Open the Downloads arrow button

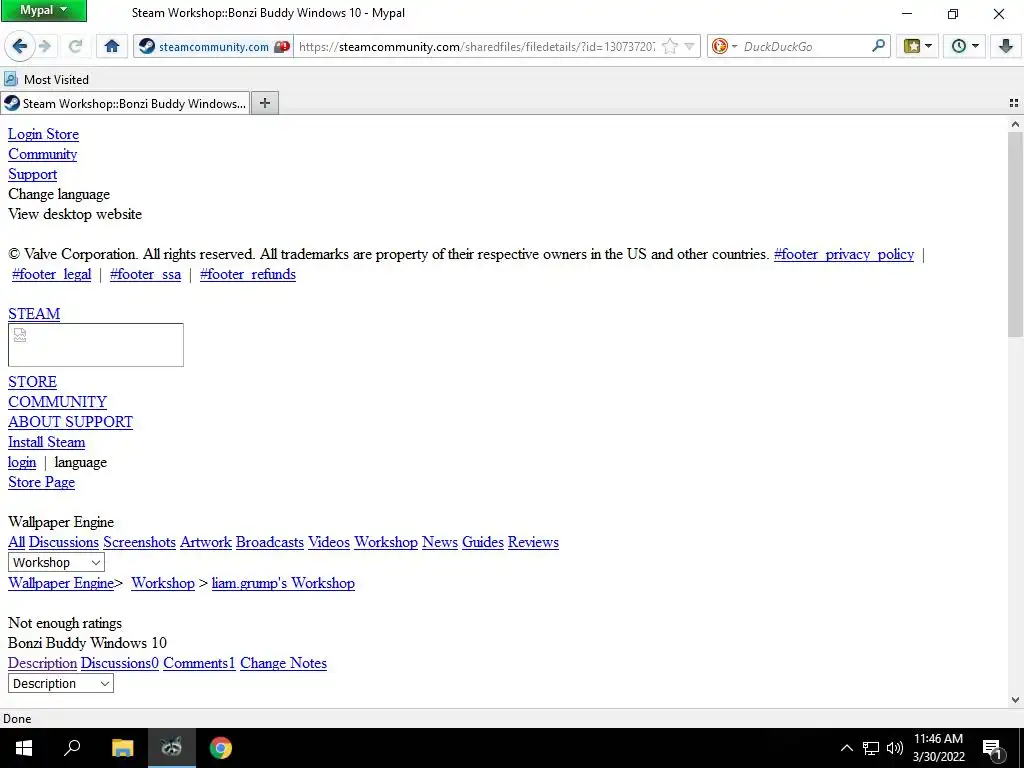(x=1006, y=46)
